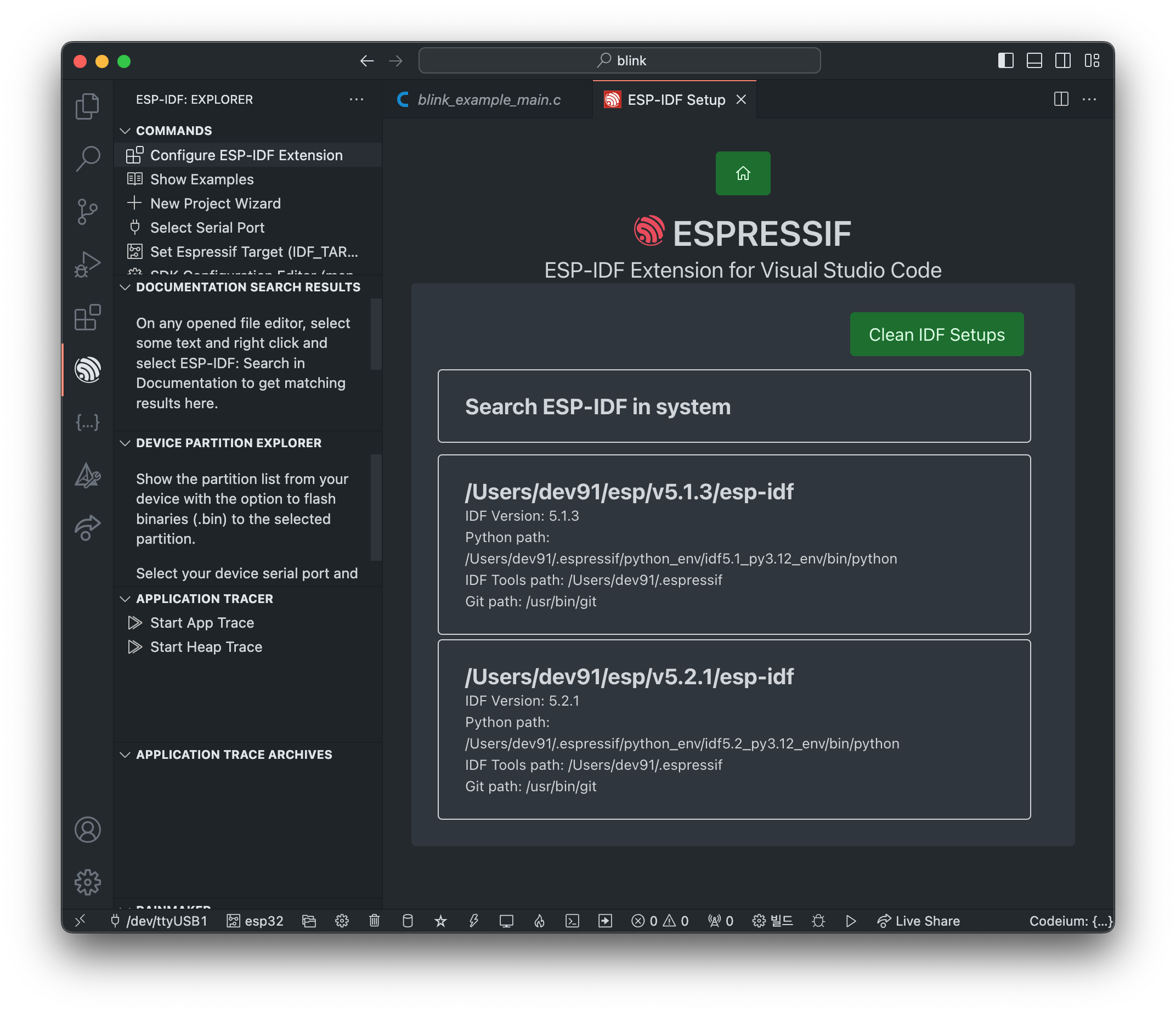1176x1014 pixels.
Task: Click the monitor device status bar icon
Action: point(506,921)
